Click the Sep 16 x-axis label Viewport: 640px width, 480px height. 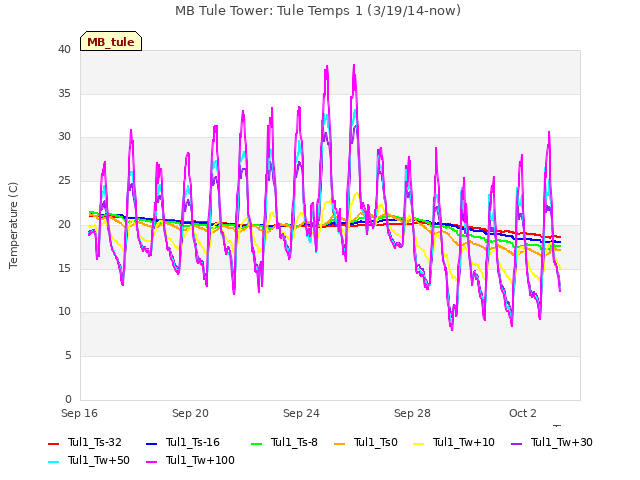click(79, 413)
